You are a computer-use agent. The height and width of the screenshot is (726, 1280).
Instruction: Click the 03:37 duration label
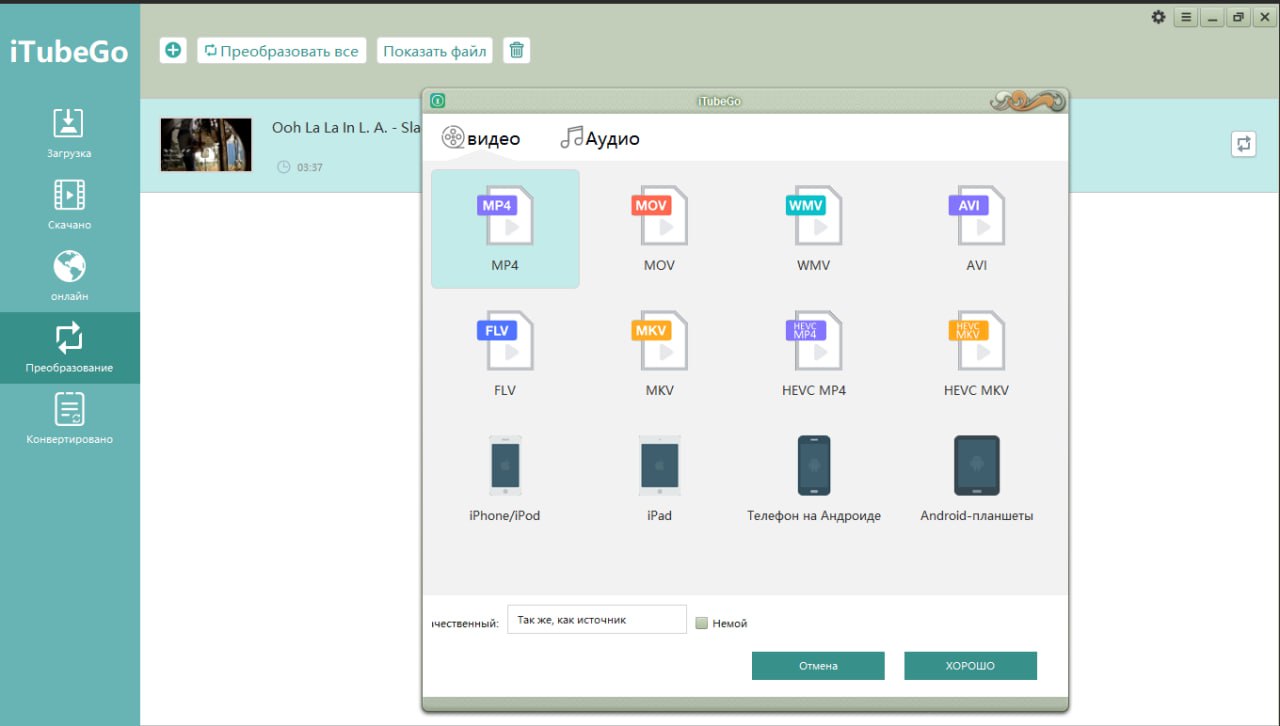point(310,167)
